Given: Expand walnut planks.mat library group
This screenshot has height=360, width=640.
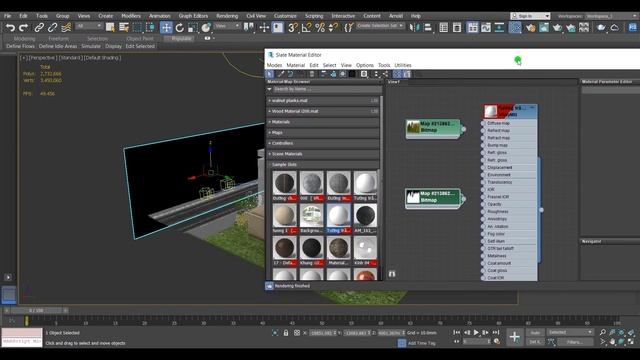Looking at the screenshot, I should click(323, 100).
